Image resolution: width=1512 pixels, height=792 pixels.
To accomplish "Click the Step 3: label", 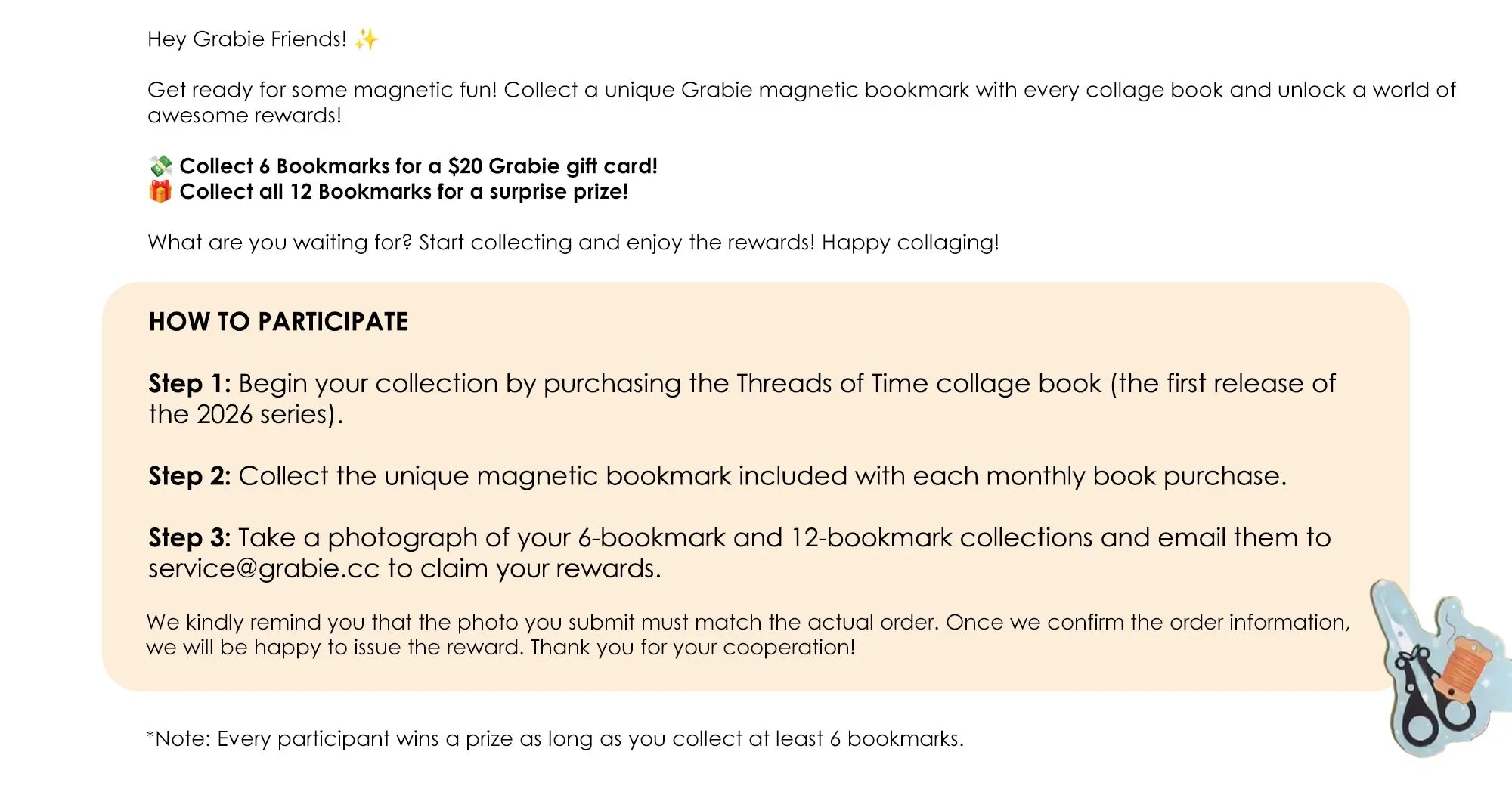I will pos(190,537).
